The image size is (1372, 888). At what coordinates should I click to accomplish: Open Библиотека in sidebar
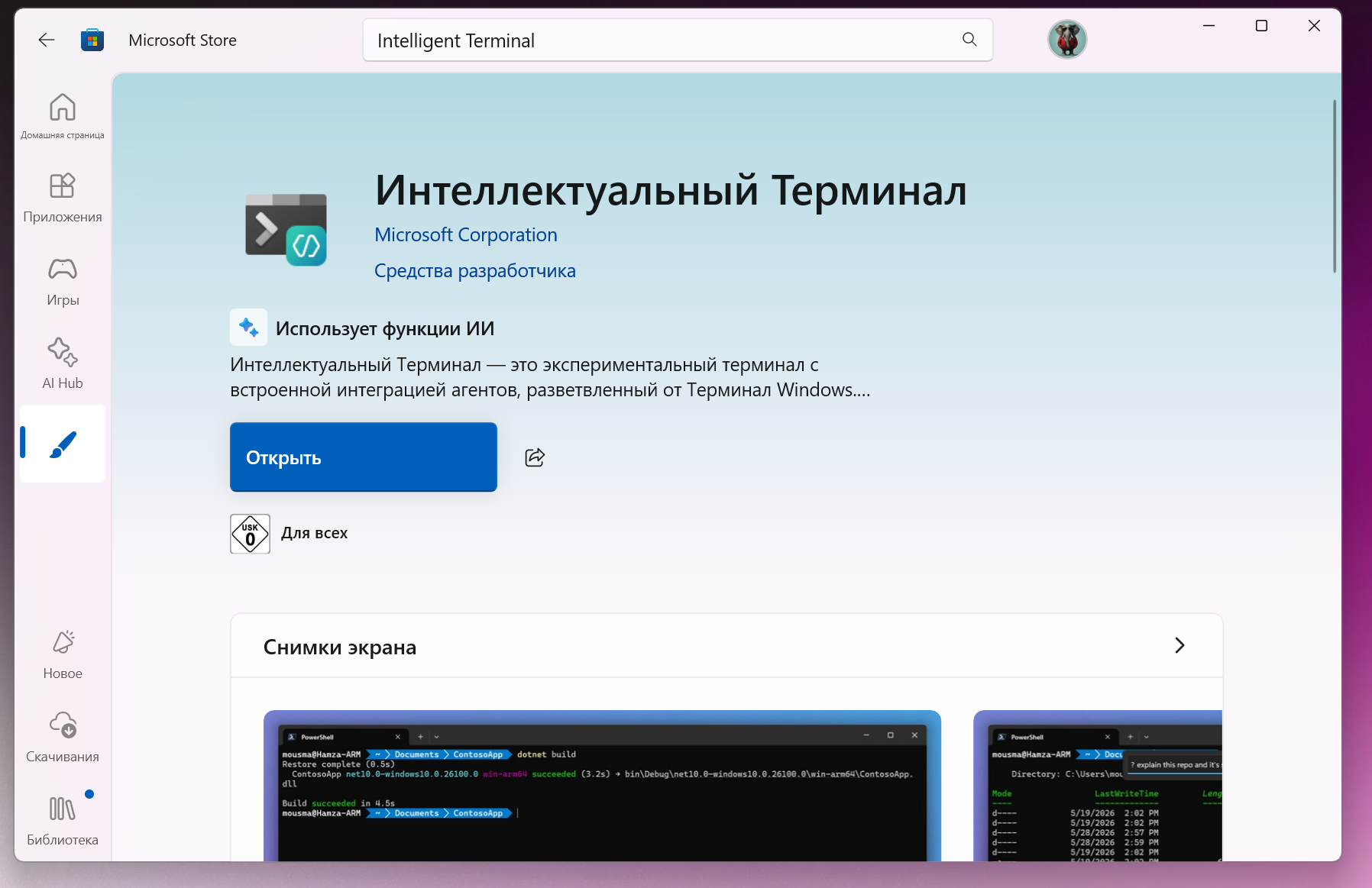[63, 821]
